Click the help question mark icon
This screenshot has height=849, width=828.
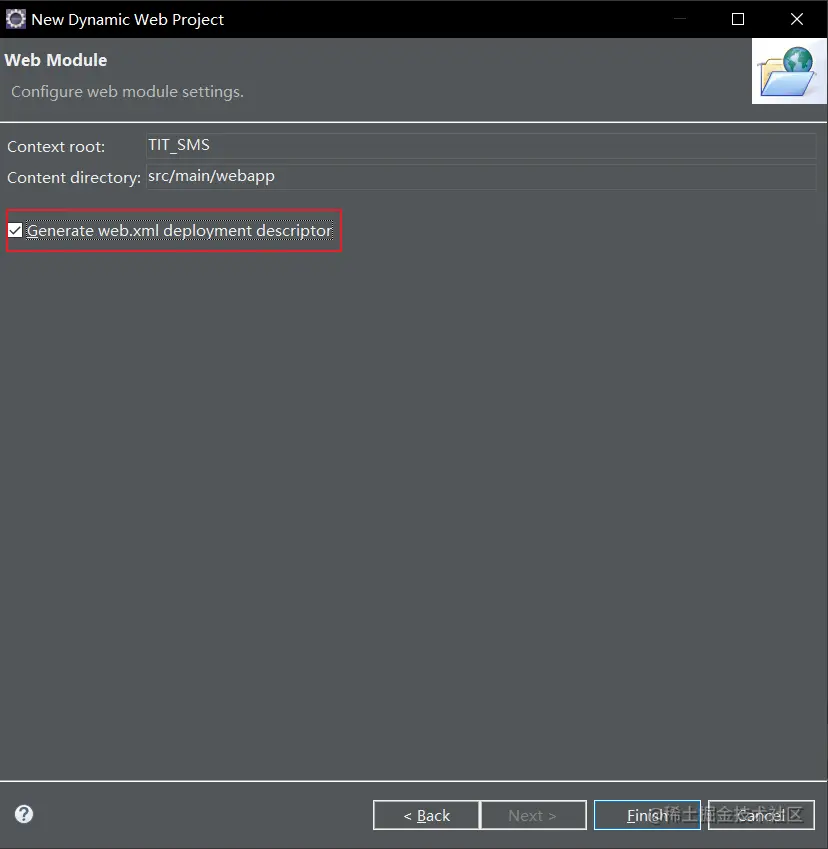24,814
